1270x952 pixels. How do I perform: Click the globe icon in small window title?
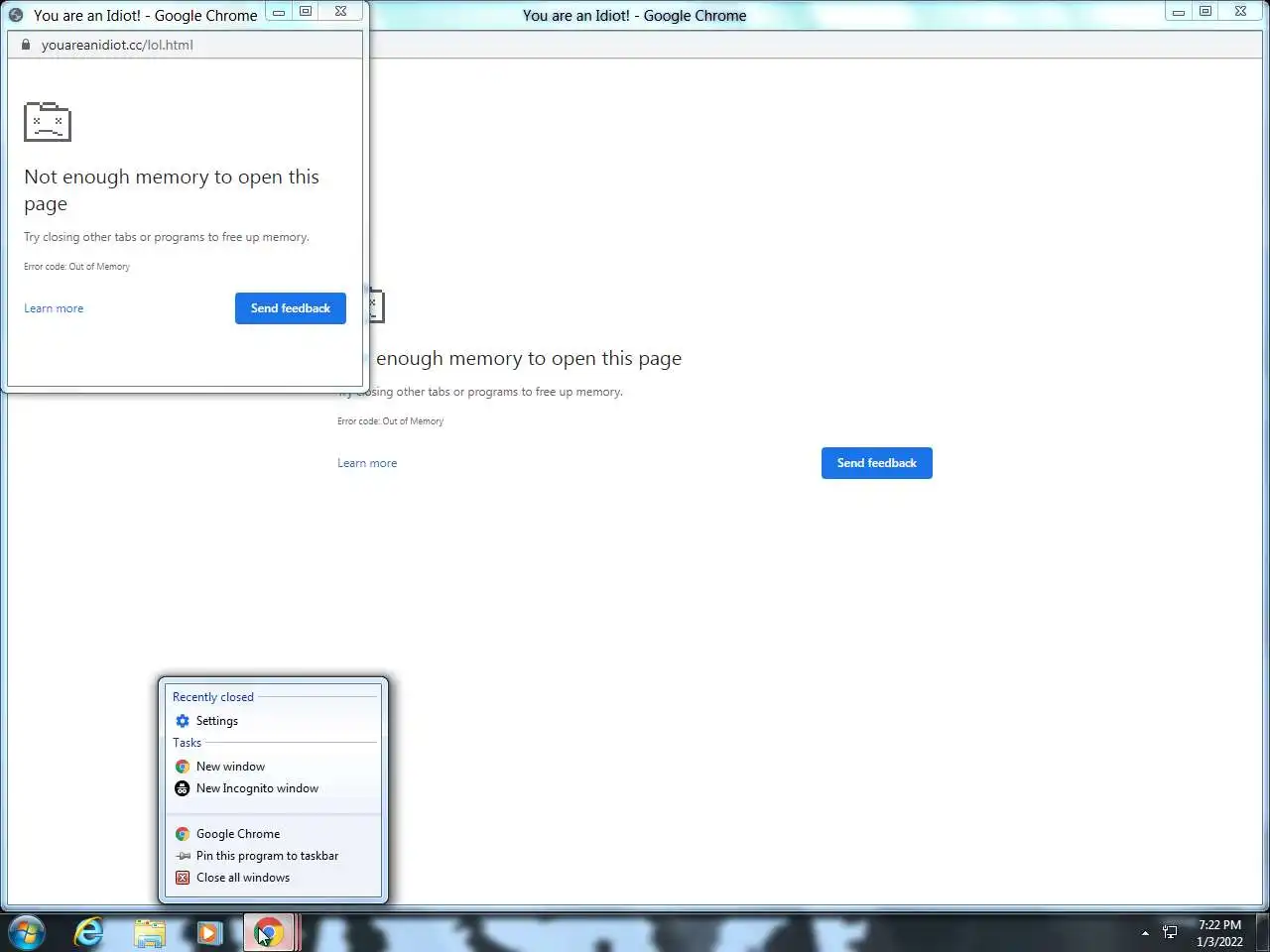tap(16, 15)
